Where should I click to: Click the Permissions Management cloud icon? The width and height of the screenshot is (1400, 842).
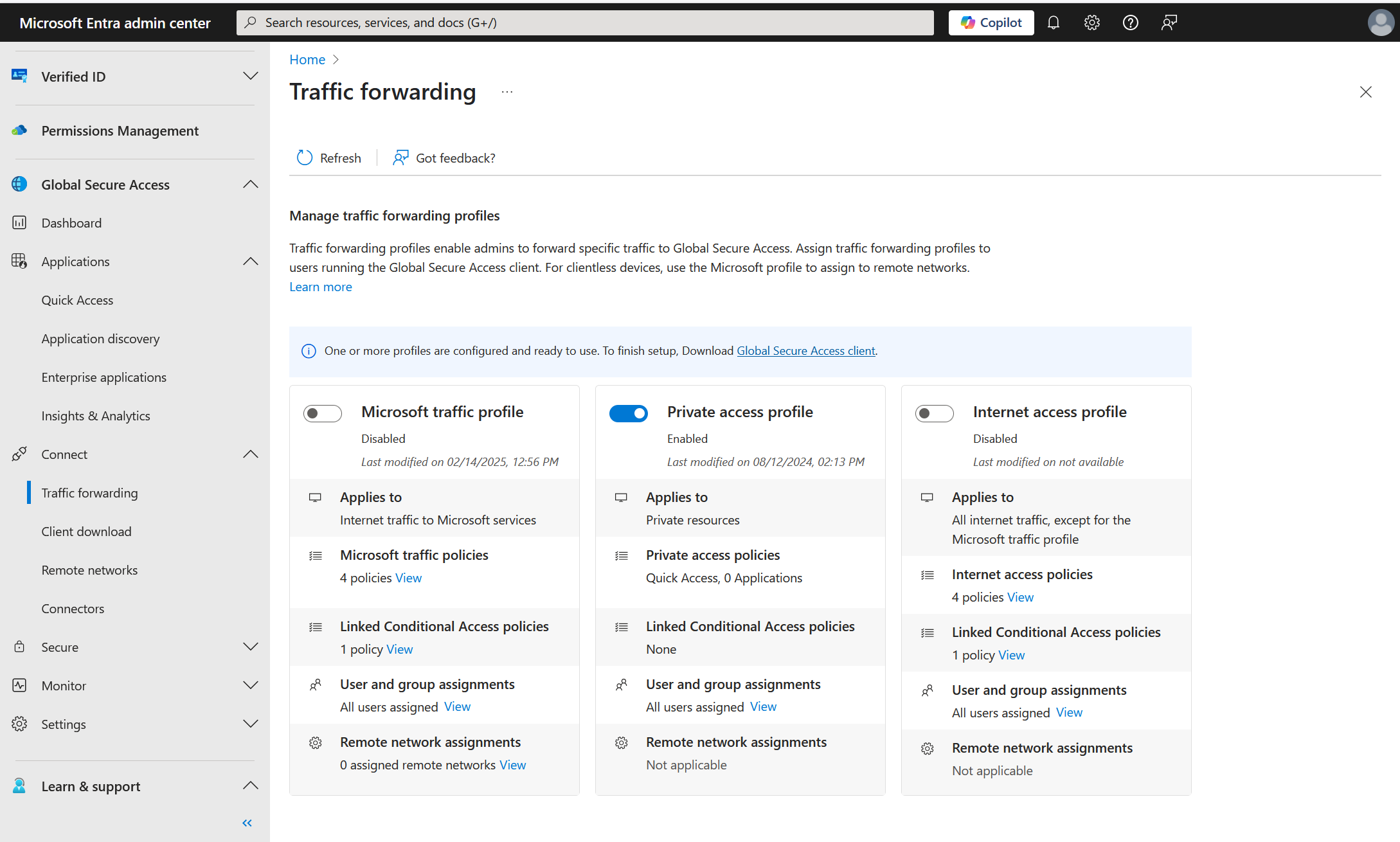click(x=19, y=130)
